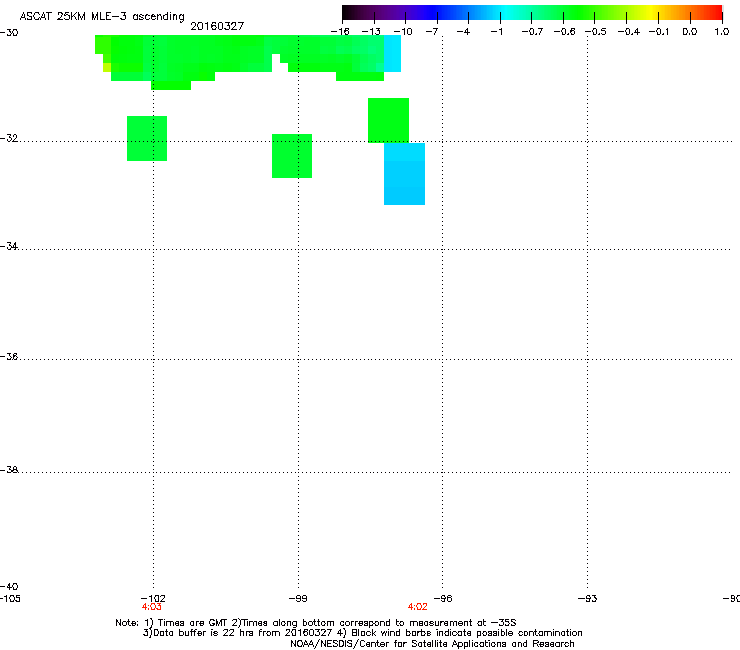
Task: Click the -0.7 color bar label
Action: click(532, 32)
